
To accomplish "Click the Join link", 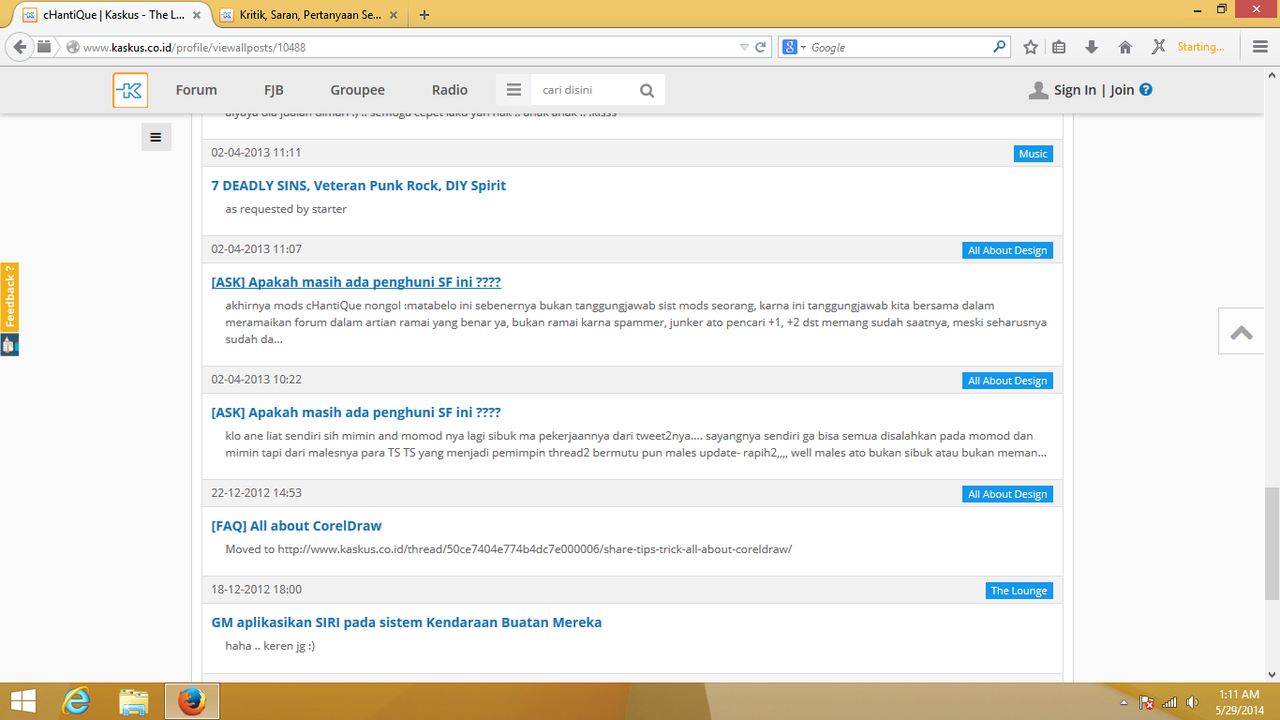I will tap(1122, 90).
